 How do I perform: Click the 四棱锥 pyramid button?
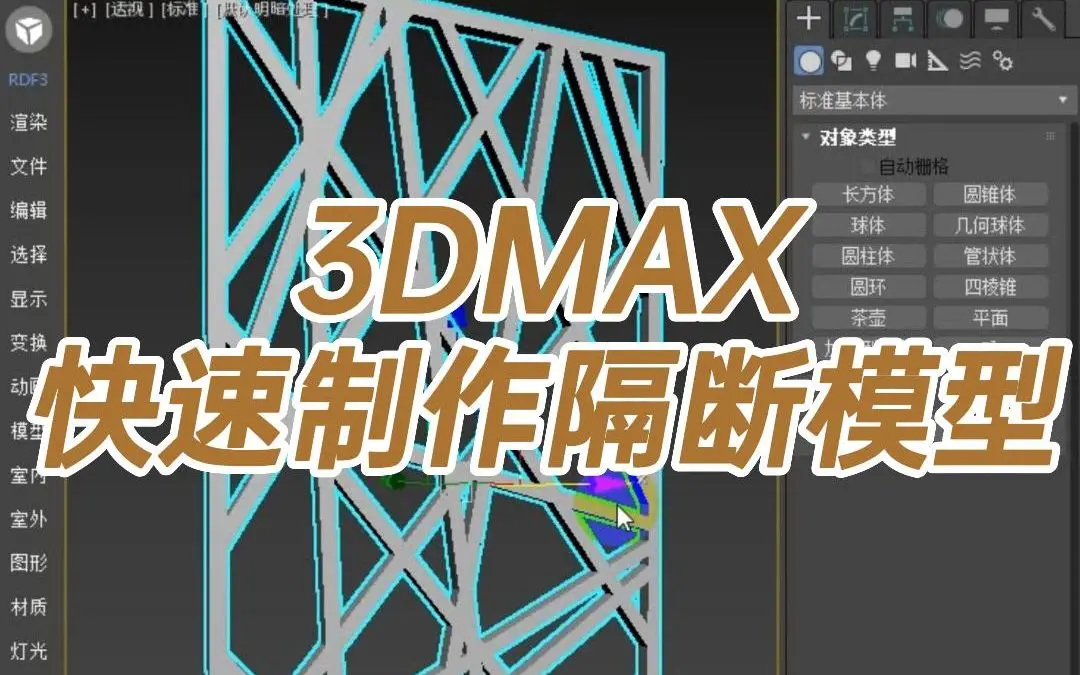(x=990, y=287)
